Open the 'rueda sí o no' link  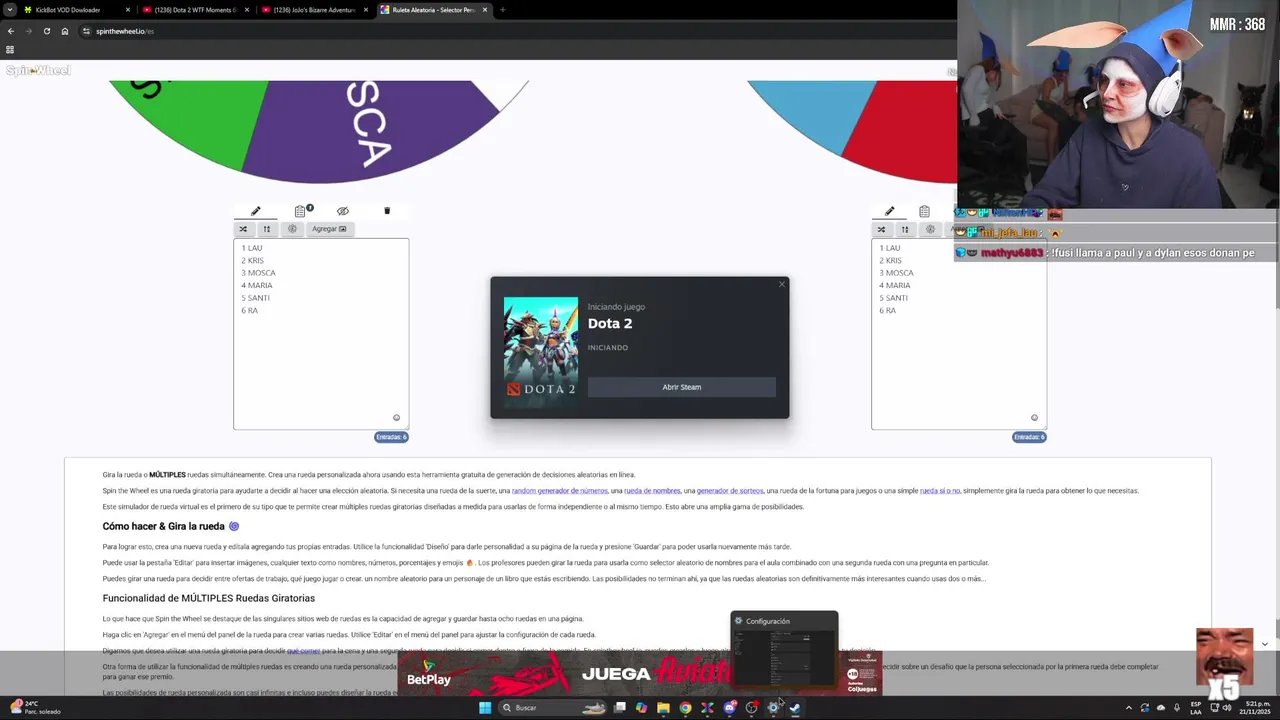click(940, 491)
